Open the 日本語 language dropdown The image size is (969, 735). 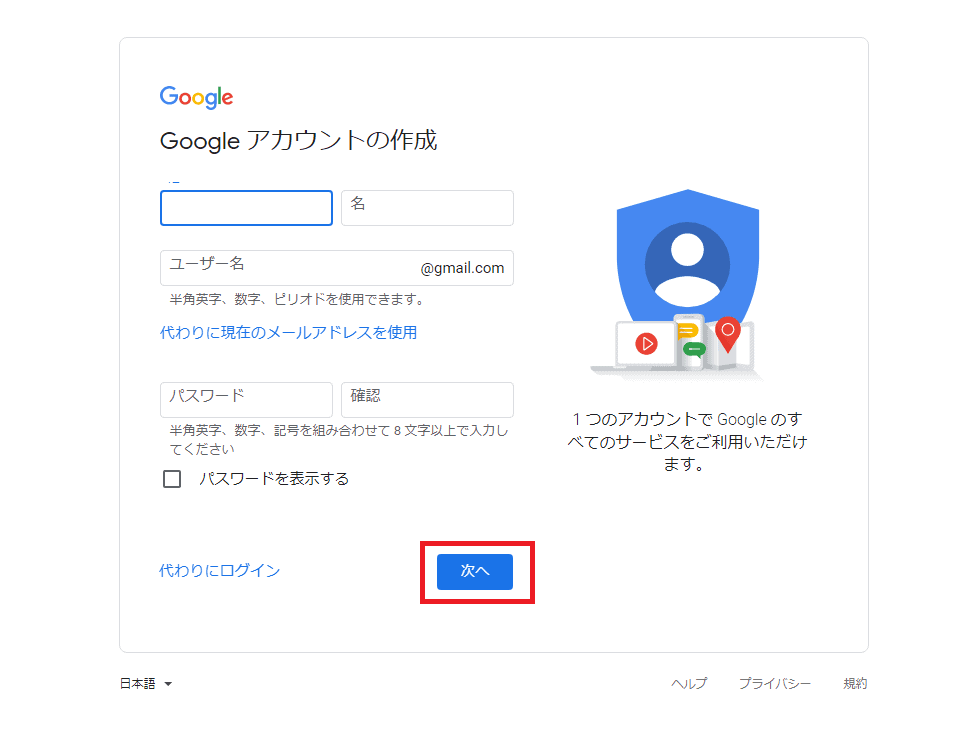pos(146,684)
